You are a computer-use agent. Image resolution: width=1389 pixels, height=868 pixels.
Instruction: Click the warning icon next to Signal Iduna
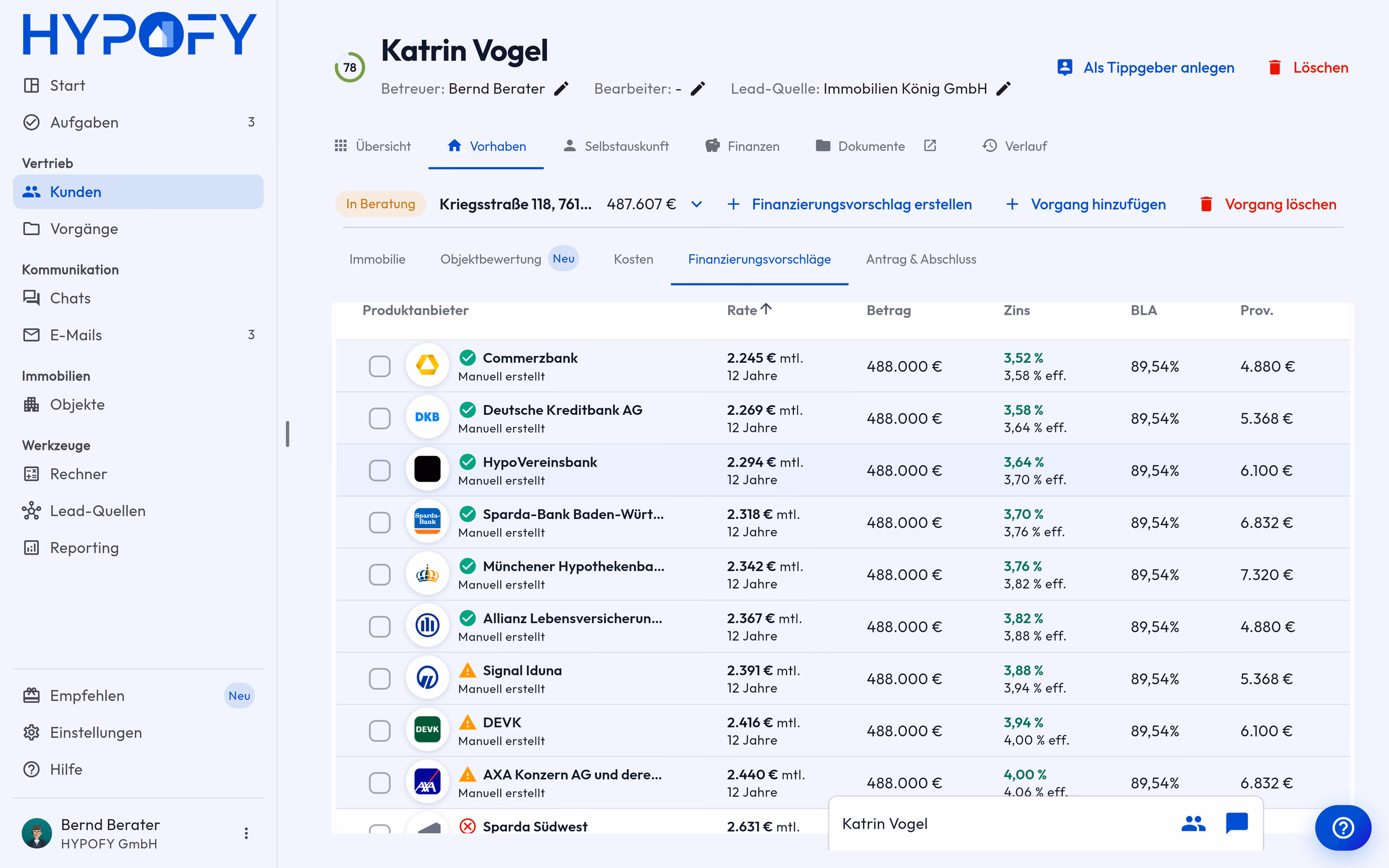[x=467, y=670]
